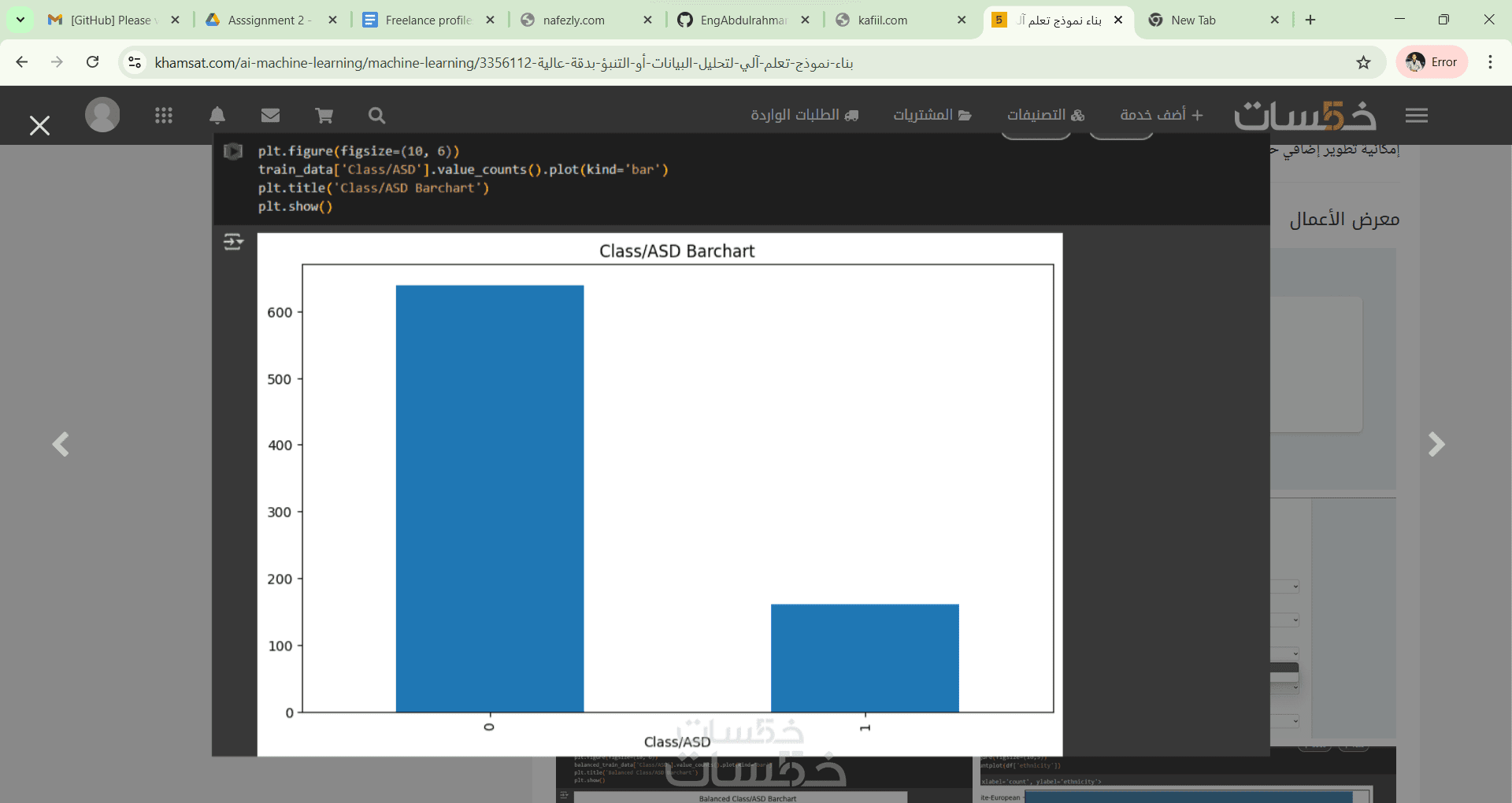Click the address bar URL
1512x803 pixels.
click(x=504, y=62)
